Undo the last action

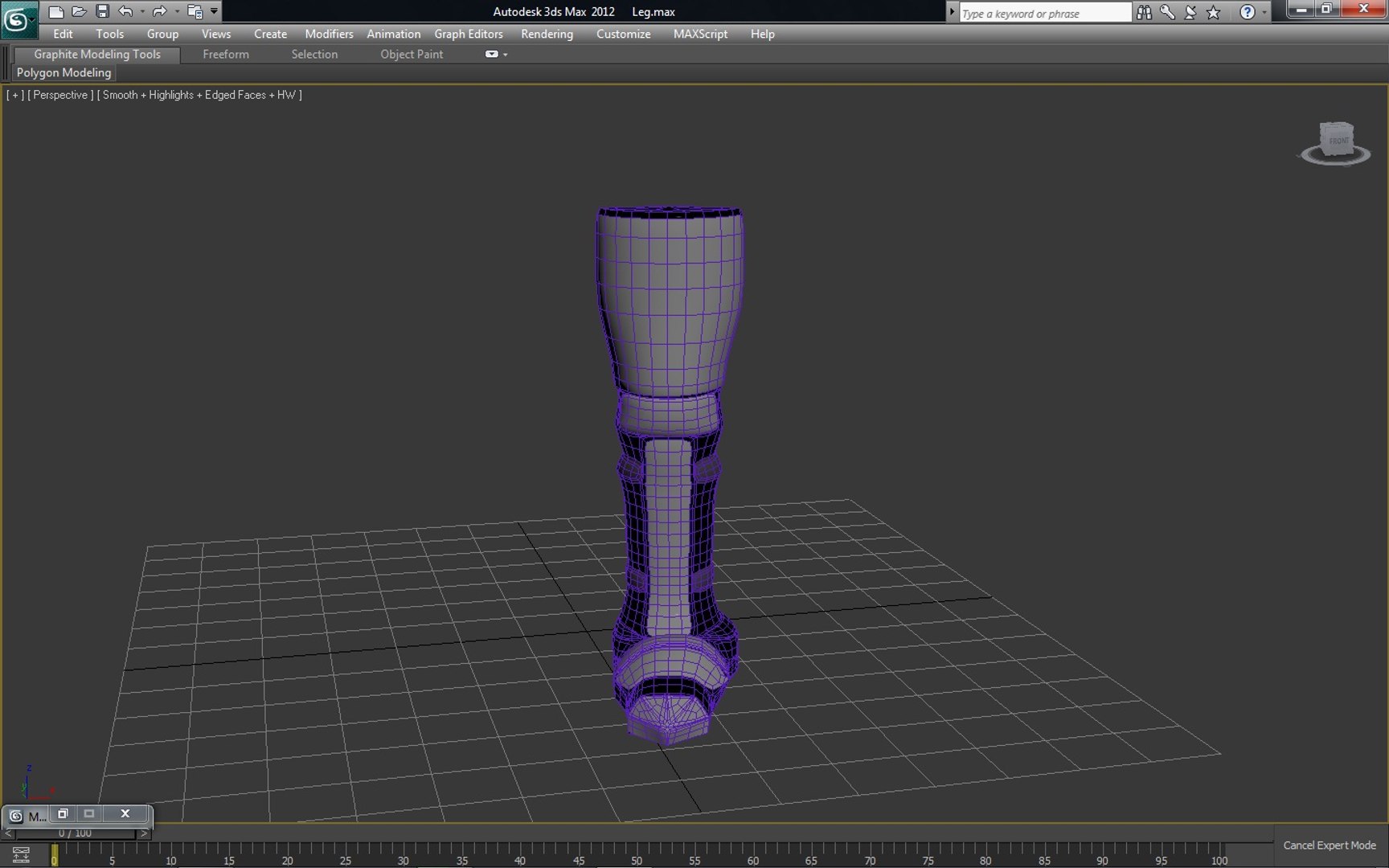(125, 11)
